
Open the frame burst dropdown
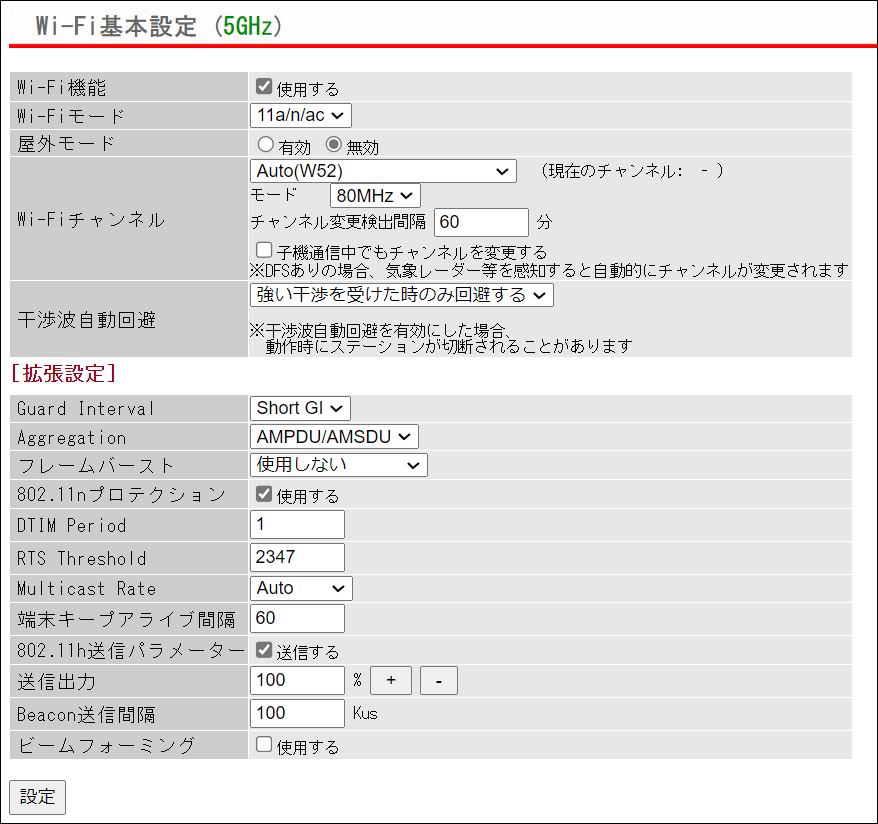337,464
